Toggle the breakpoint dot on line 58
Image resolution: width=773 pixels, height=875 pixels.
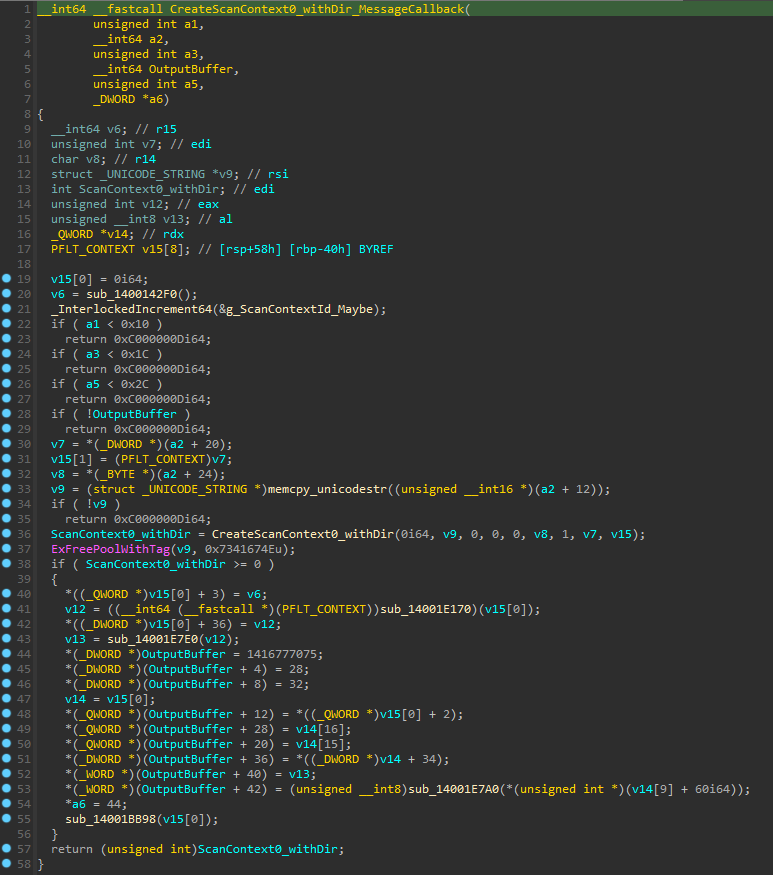tap(7, 863)
